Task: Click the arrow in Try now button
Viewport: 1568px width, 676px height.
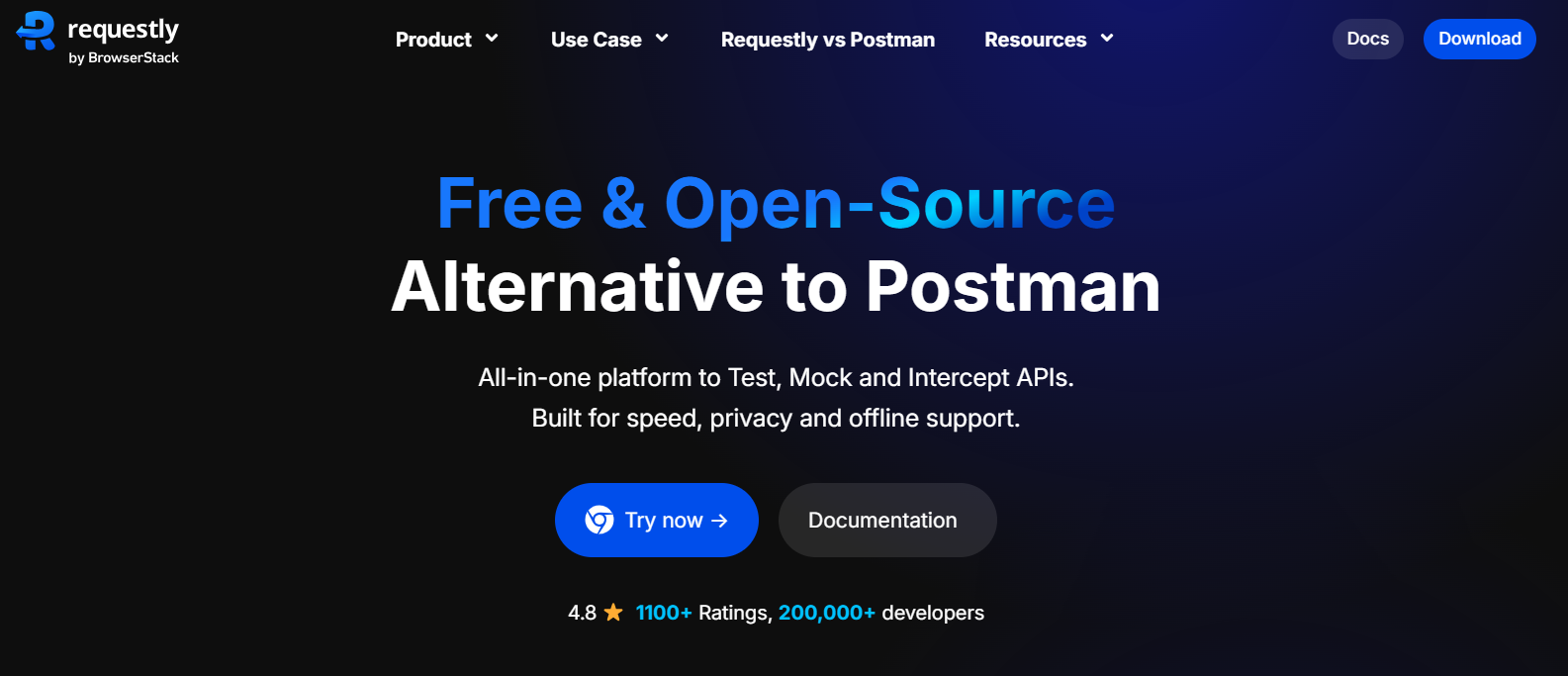Action: pyautogui.click(x=719, y=521)
